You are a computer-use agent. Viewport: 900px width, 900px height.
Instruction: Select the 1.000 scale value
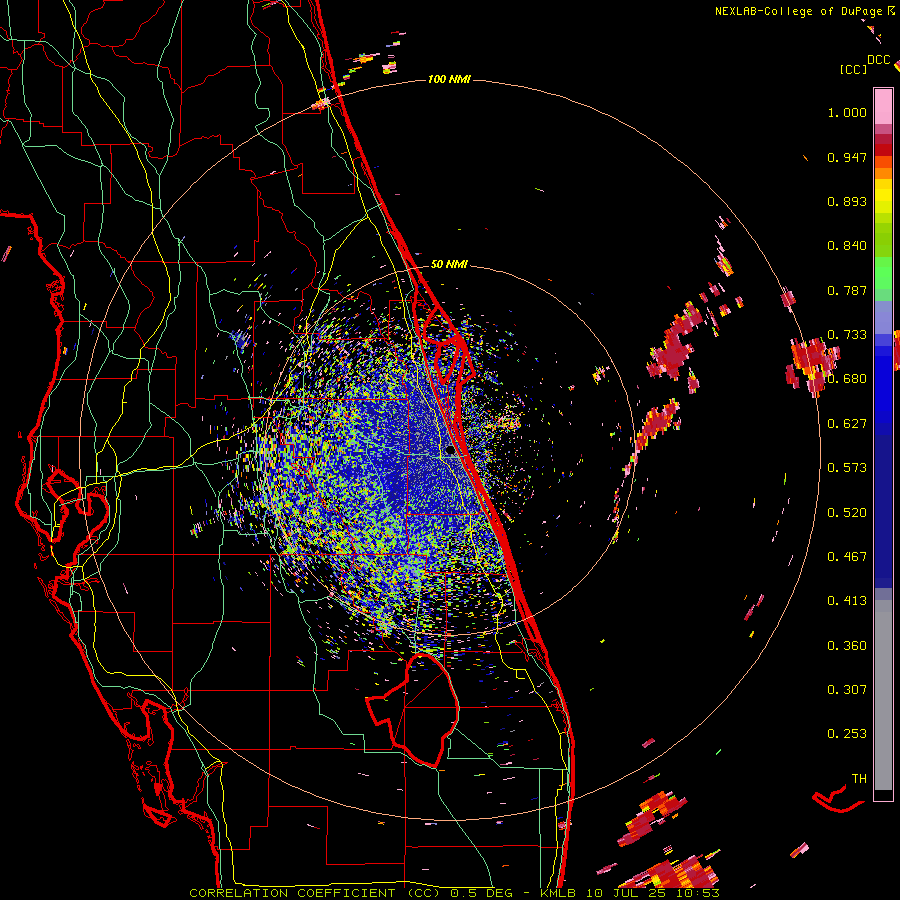[x=847, y=112]
